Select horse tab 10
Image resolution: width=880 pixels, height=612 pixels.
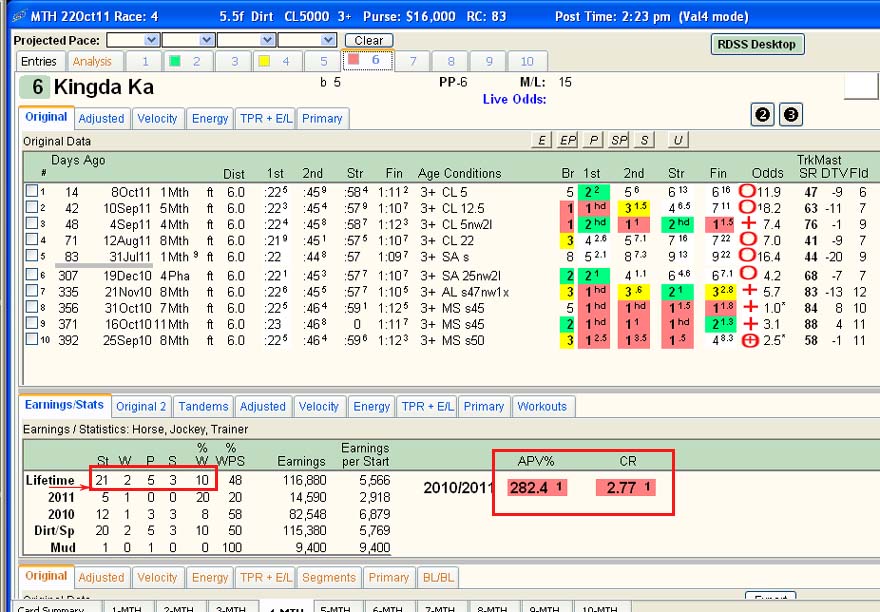tap(527, 61)
